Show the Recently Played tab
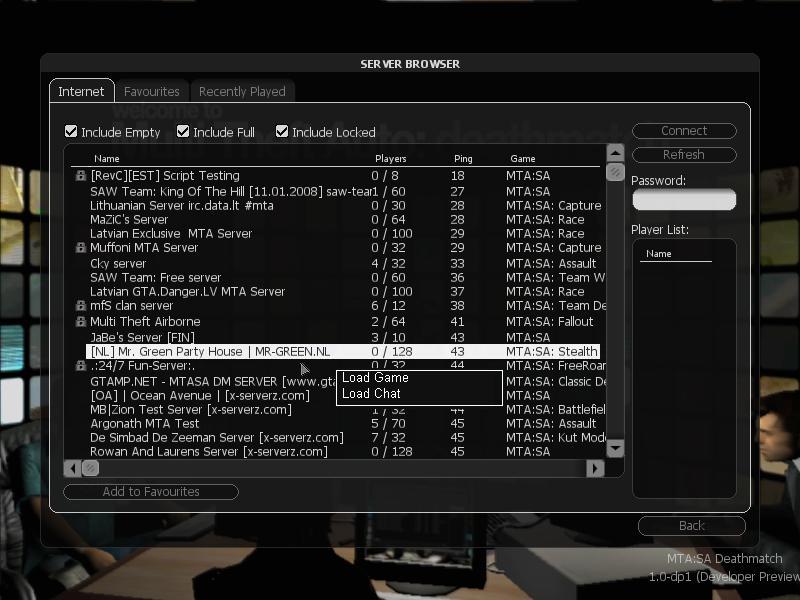The height and width of the screenshot is (600, 800). click(242, 91)
